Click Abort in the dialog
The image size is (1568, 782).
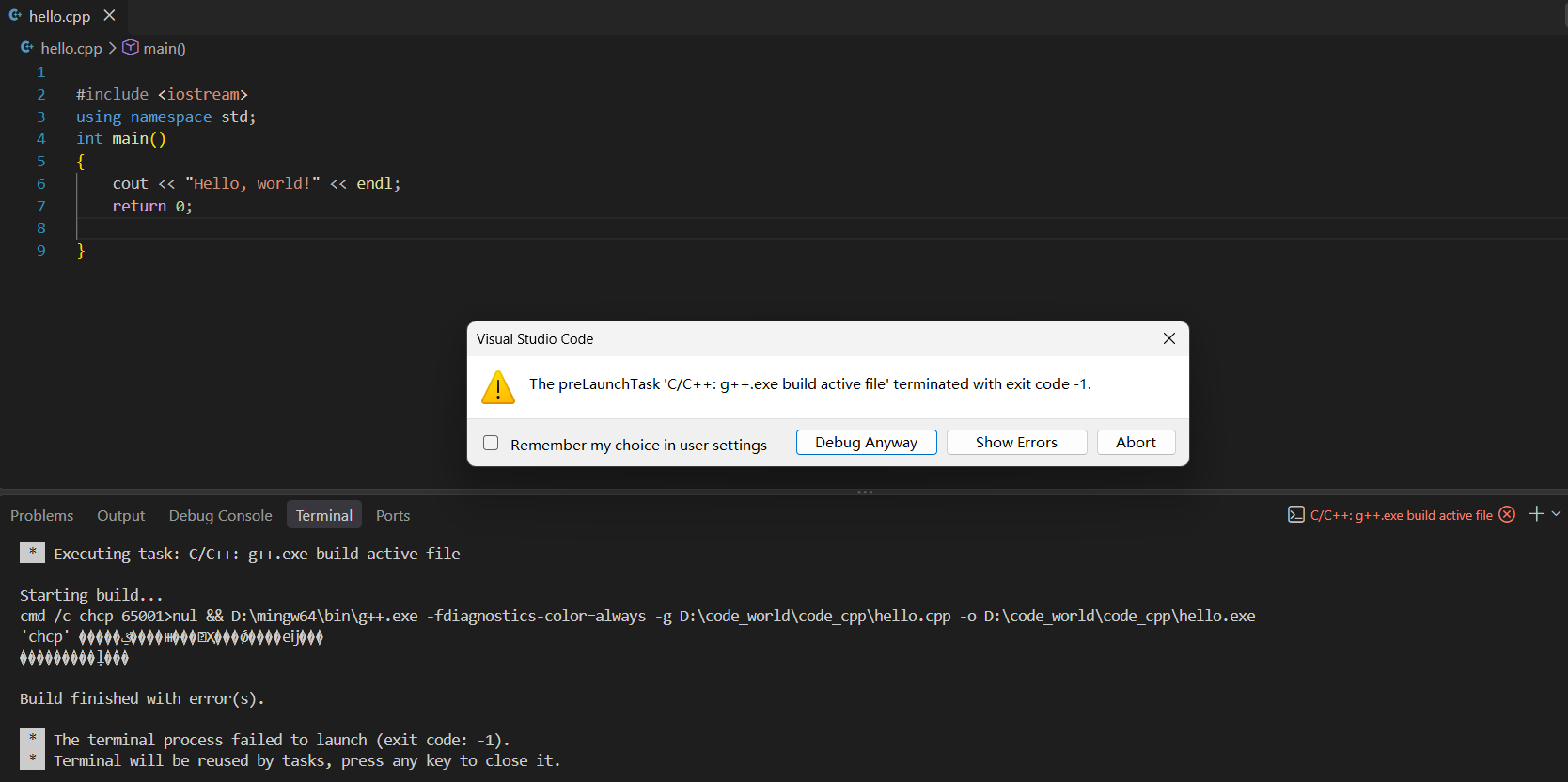point(1136,443)
